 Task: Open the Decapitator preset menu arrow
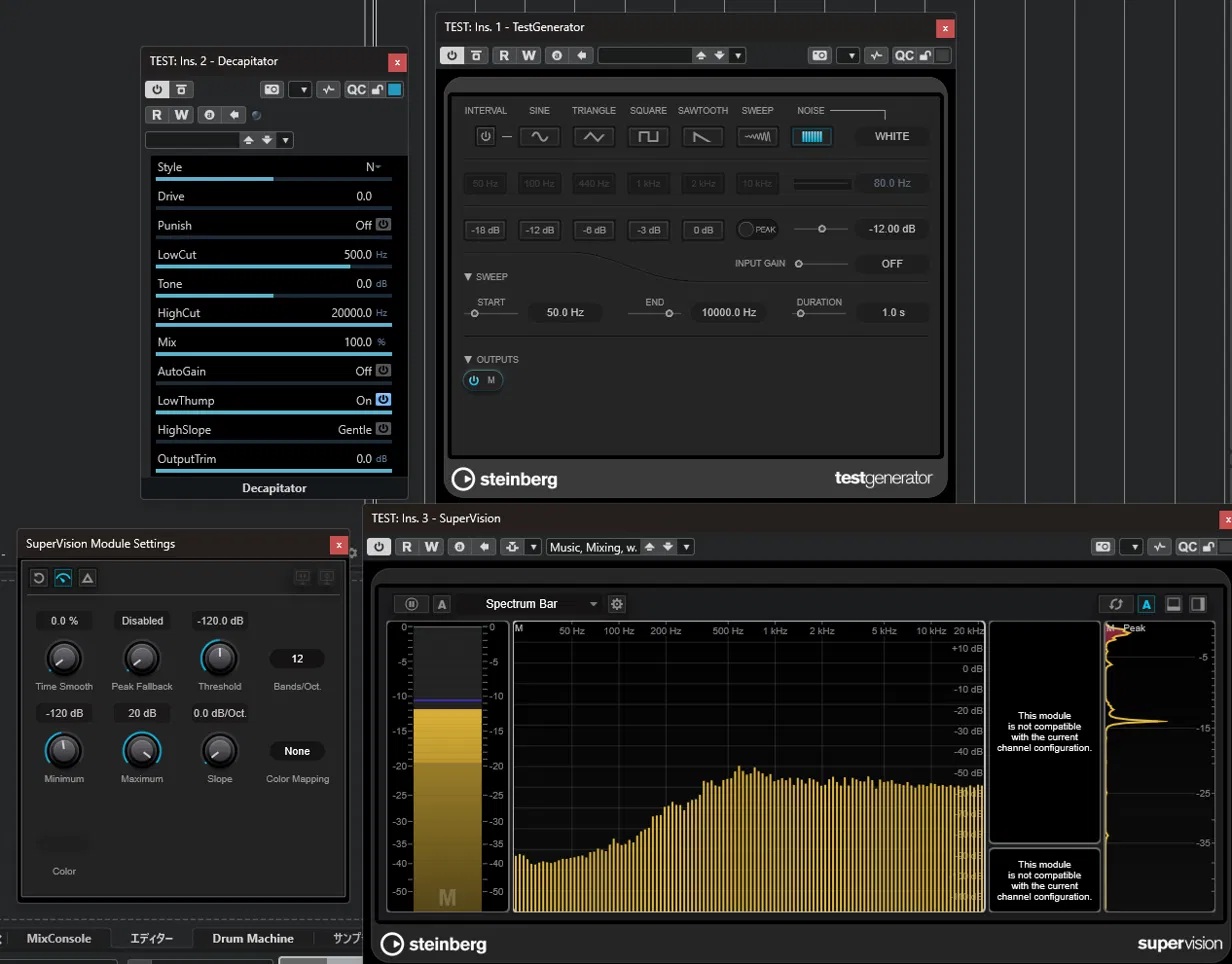[286, 140]
